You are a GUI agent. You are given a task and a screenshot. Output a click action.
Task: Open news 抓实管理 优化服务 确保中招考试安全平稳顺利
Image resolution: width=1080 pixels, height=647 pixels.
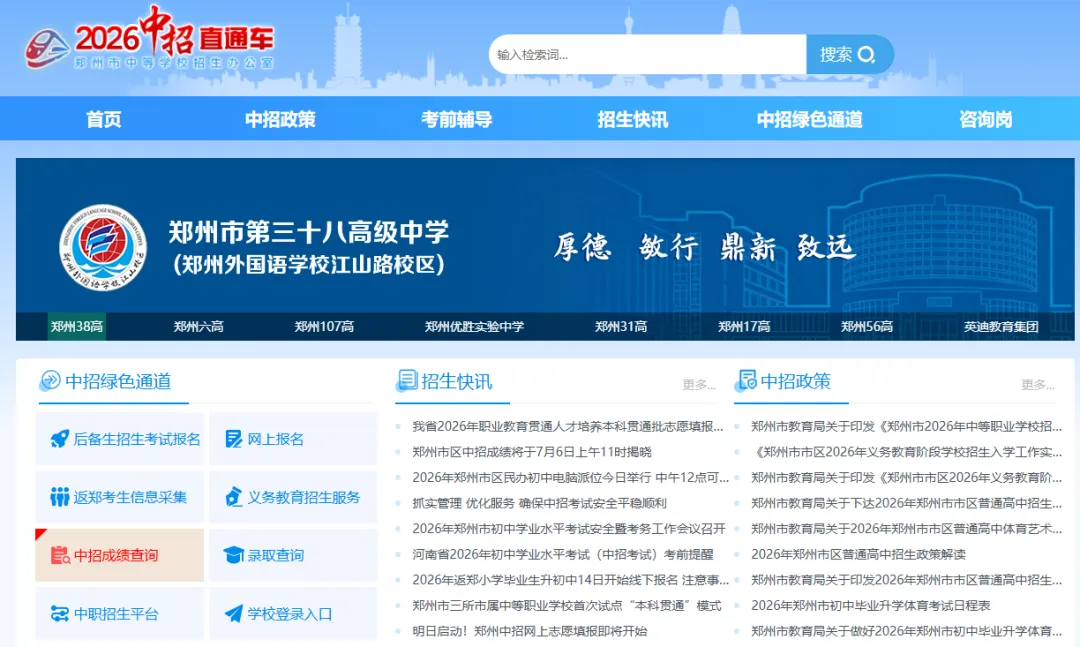(x=539, y=503)
